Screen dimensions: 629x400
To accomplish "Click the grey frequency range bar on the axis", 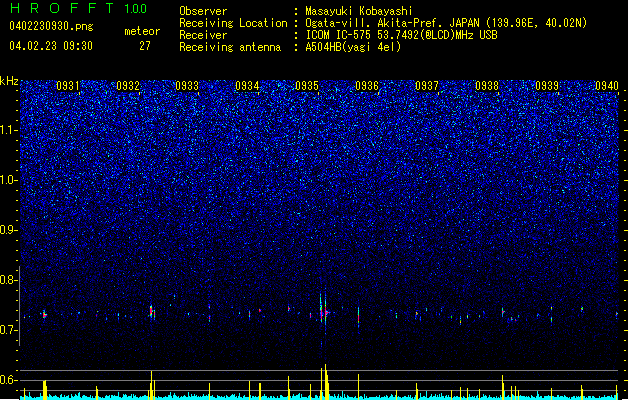I will (19, 306).
